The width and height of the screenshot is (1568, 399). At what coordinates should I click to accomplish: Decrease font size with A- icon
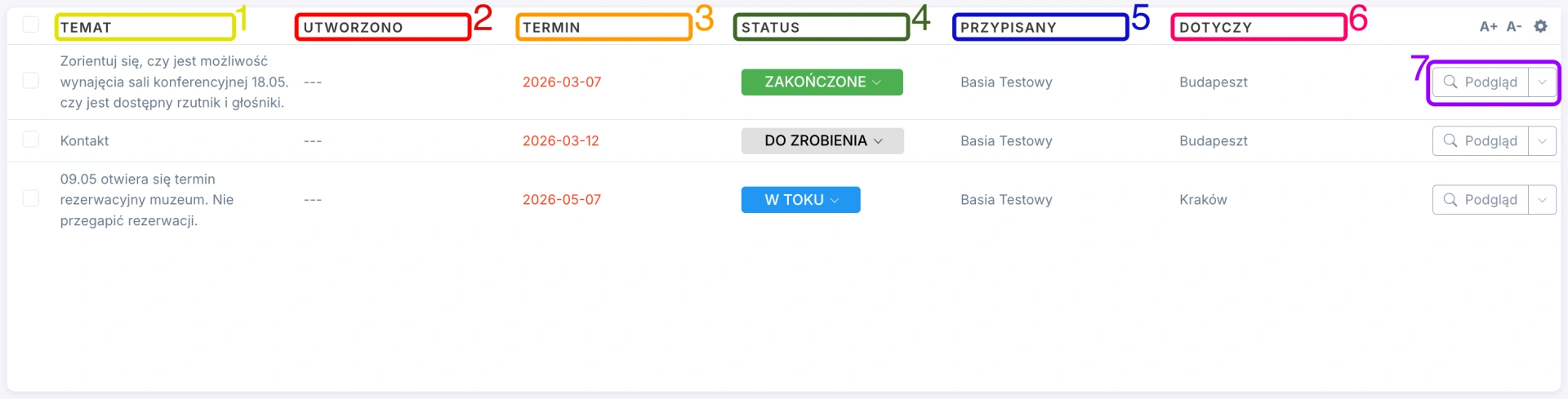pos(1514,26)
